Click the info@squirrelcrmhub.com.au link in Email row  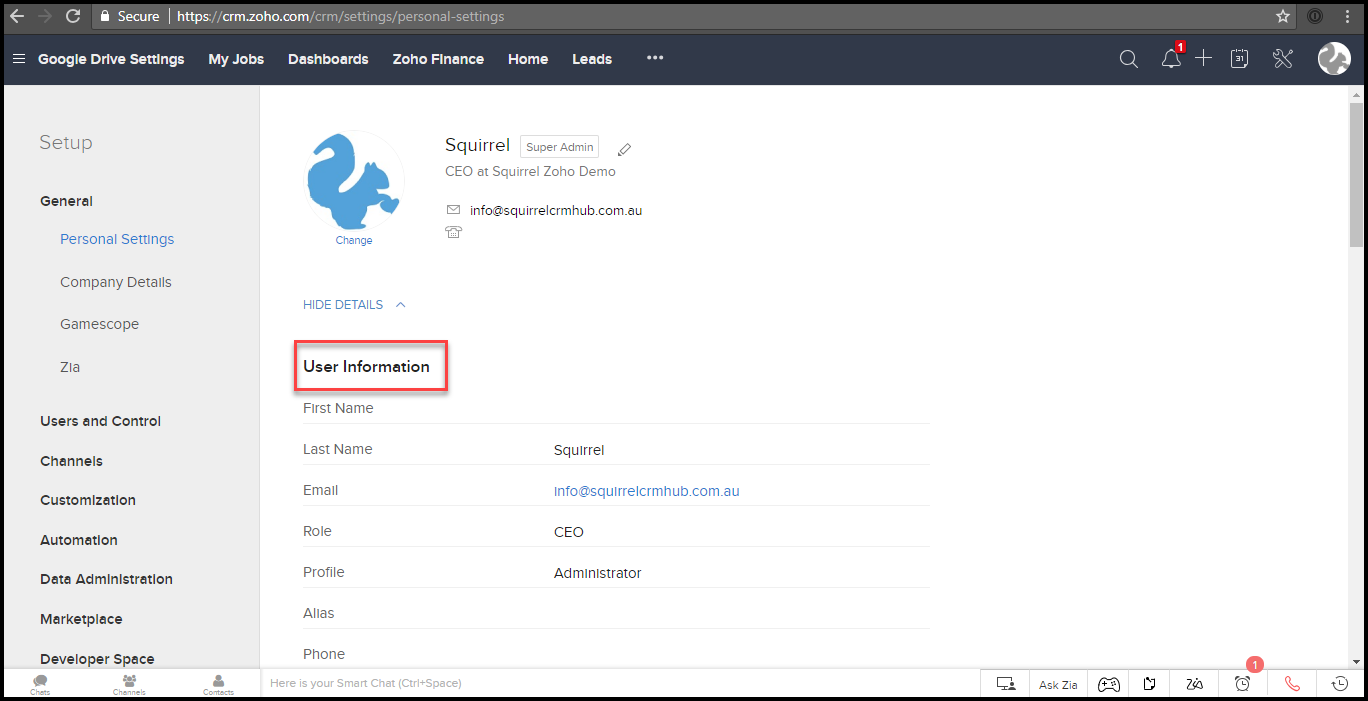click(646, 491)
